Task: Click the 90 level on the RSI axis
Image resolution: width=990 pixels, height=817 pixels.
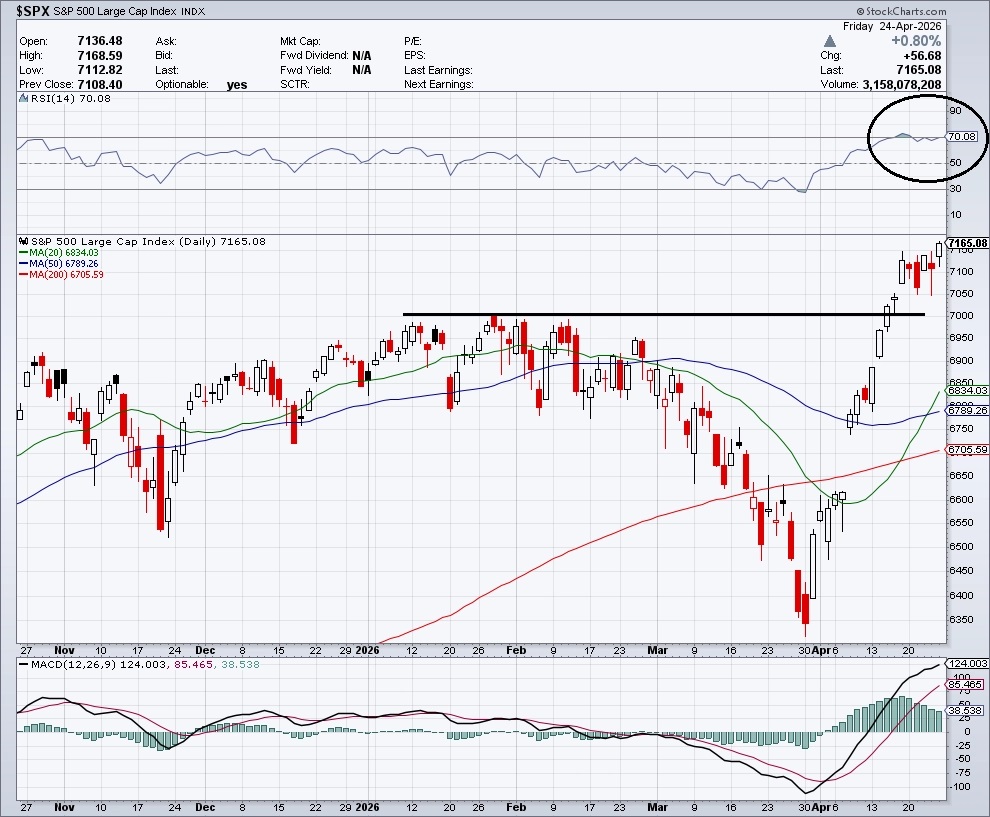Action: [x=956, y=111]
